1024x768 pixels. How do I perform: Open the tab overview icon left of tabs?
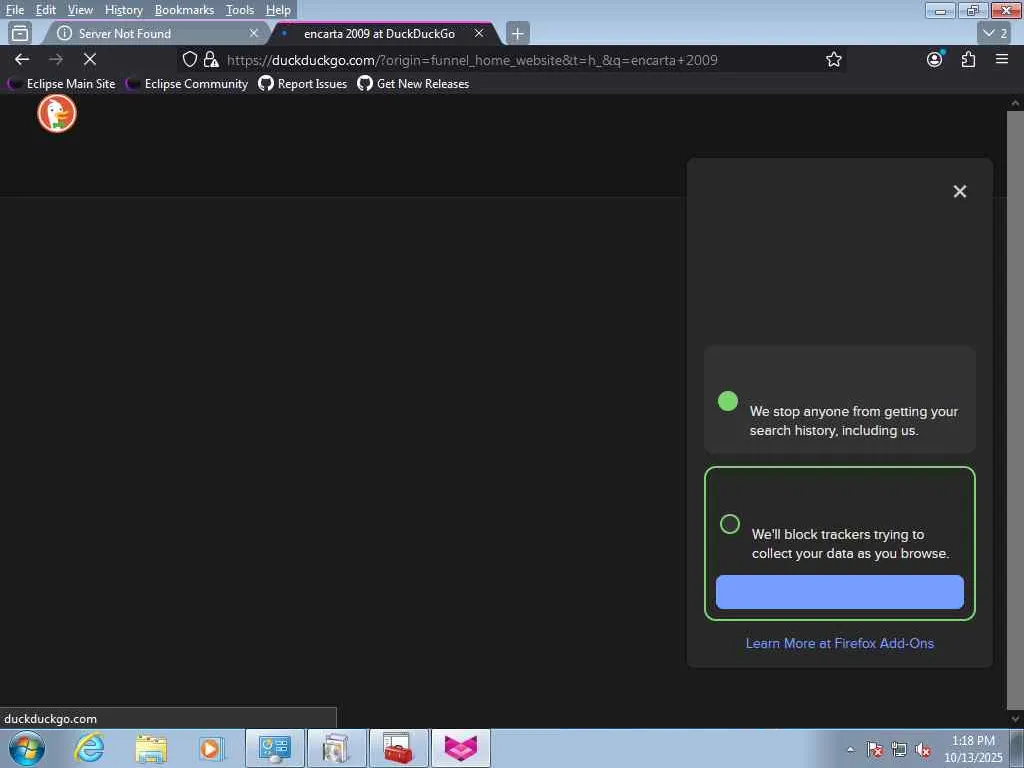coord(20,33)
